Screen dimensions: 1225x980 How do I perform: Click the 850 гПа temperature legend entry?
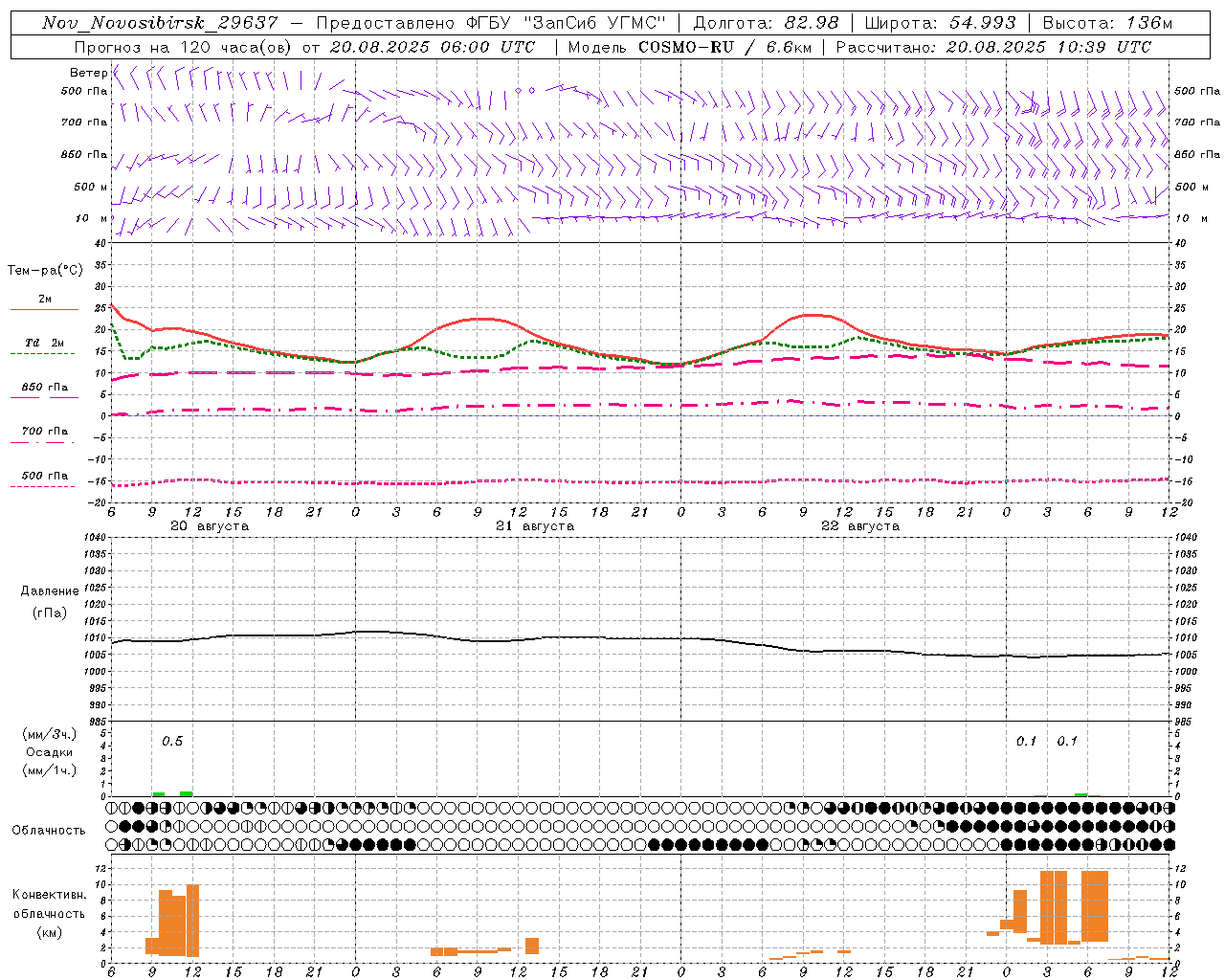(45, 388)
